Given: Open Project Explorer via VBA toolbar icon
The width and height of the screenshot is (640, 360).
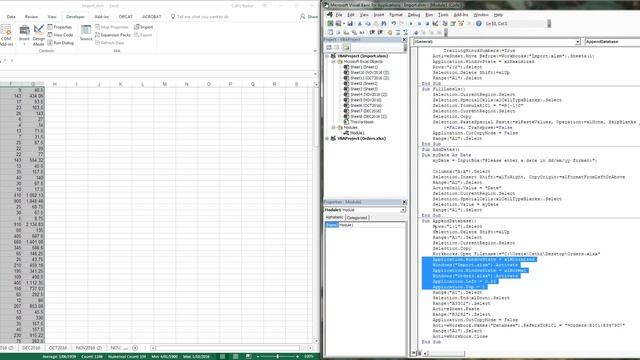Looking at the screenshot, I should pyautogui.click(x=445, y=24).
